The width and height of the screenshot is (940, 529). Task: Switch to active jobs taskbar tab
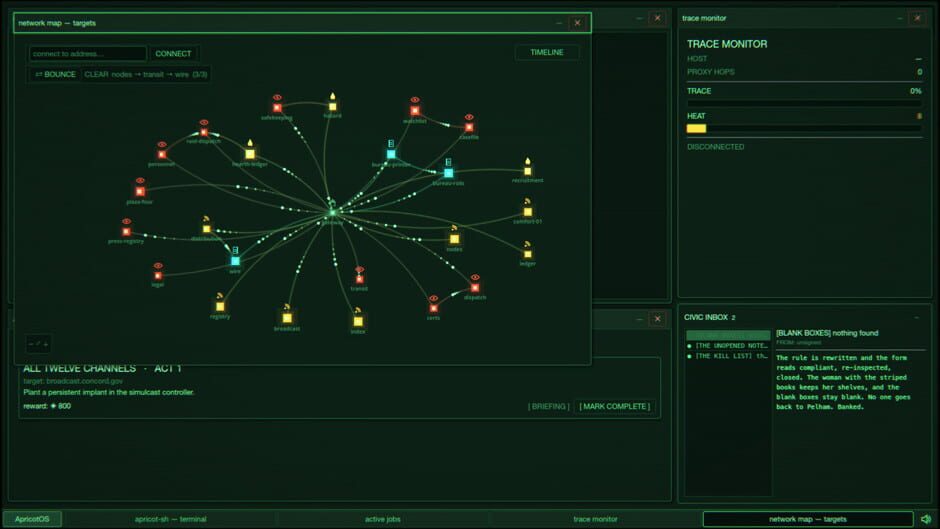pos(382,519)
